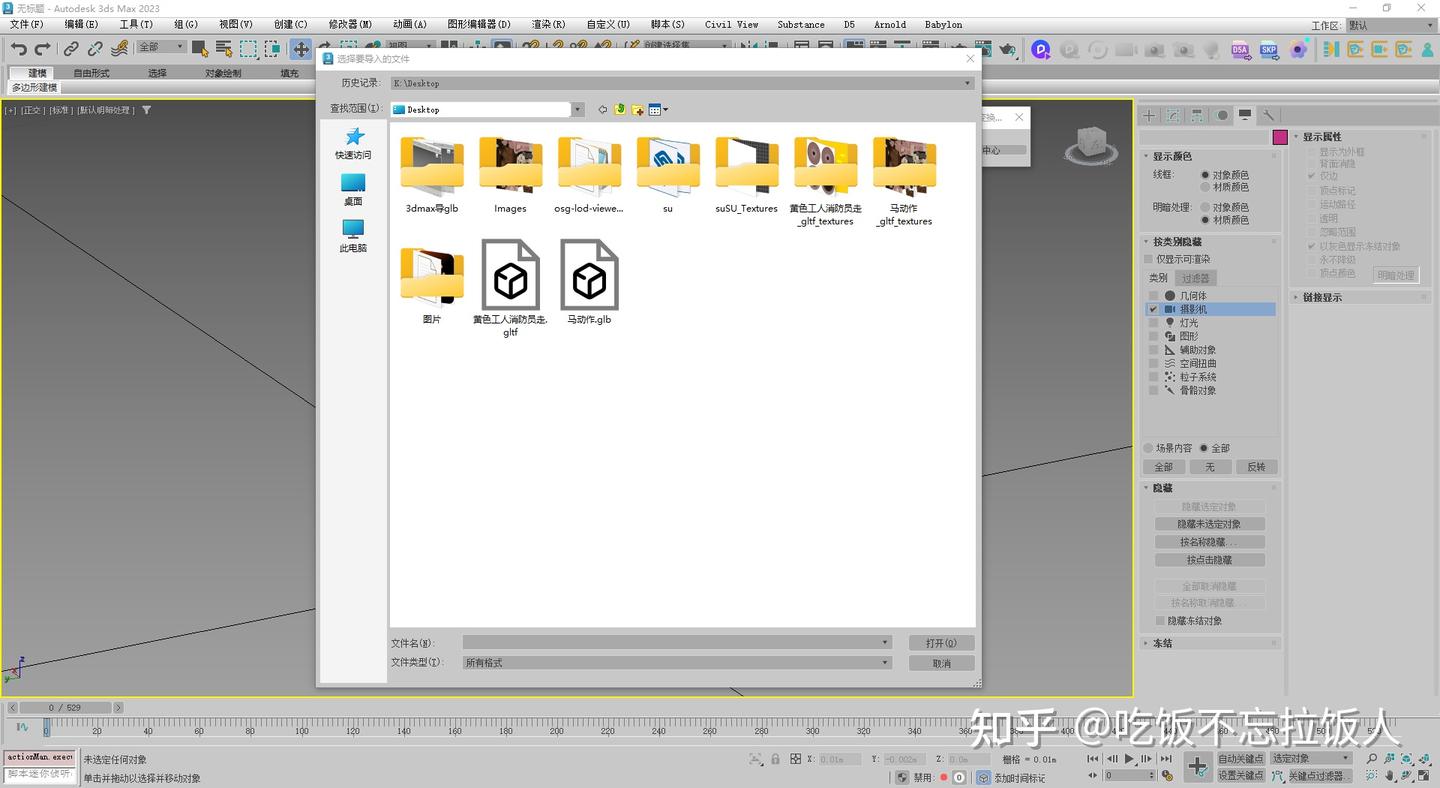
Task: Click the 打开(O) button
Action: pyautogui.click(x=941, y=643)
